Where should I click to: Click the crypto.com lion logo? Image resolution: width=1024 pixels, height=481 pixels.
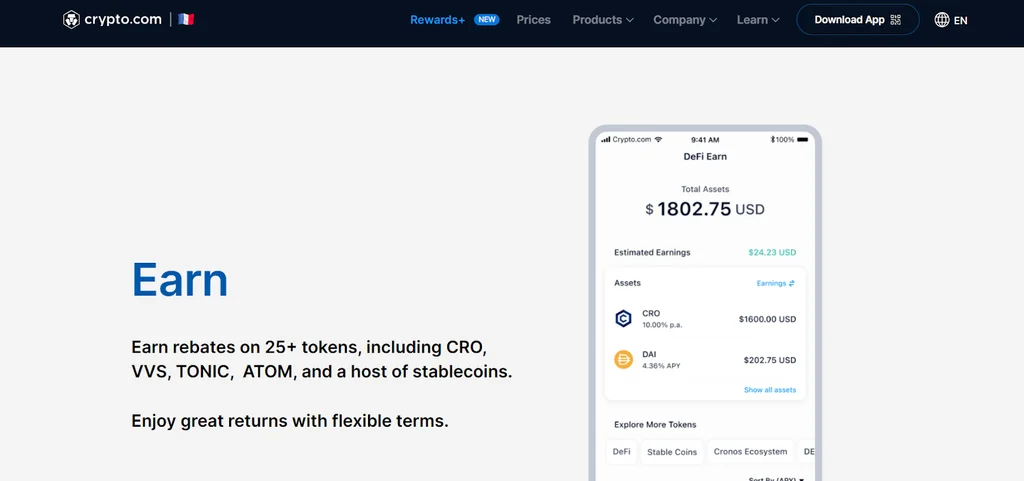tap(71, 20)
